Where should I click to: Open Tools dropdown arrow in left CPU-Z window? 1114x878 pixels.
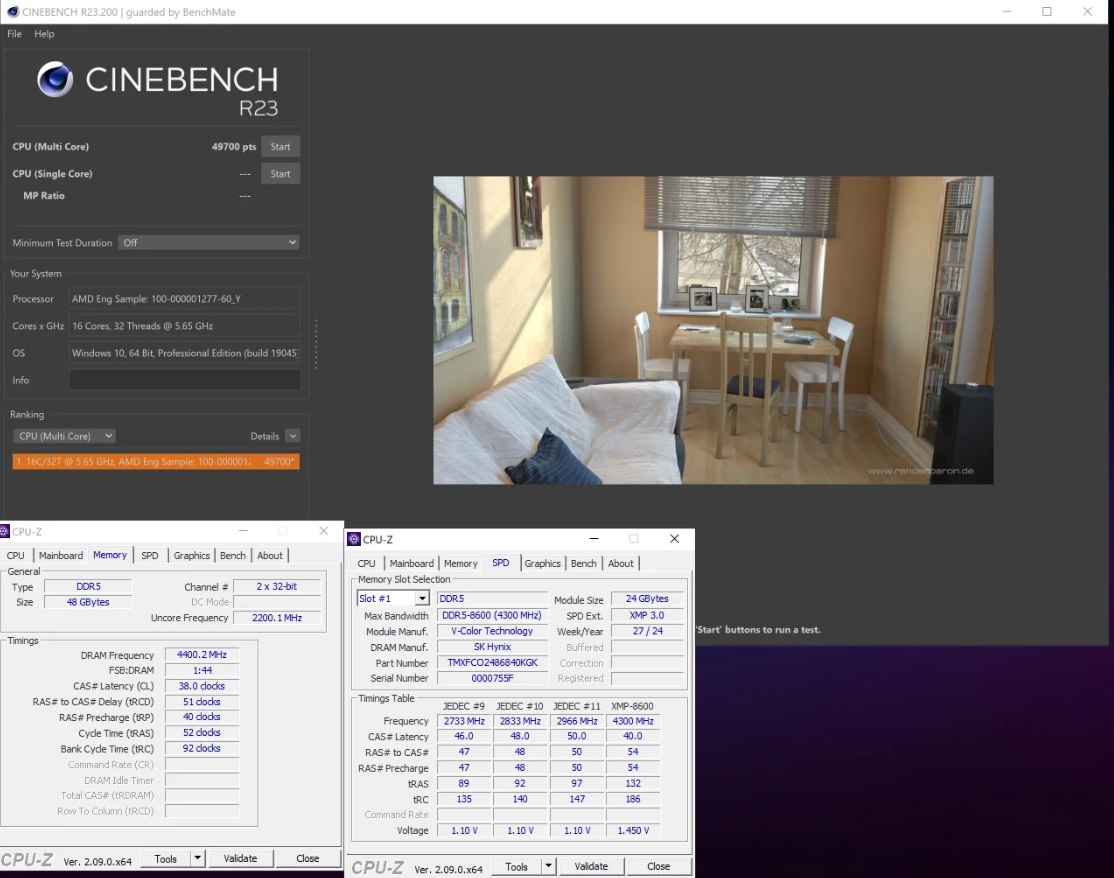[x=198, y=859]
